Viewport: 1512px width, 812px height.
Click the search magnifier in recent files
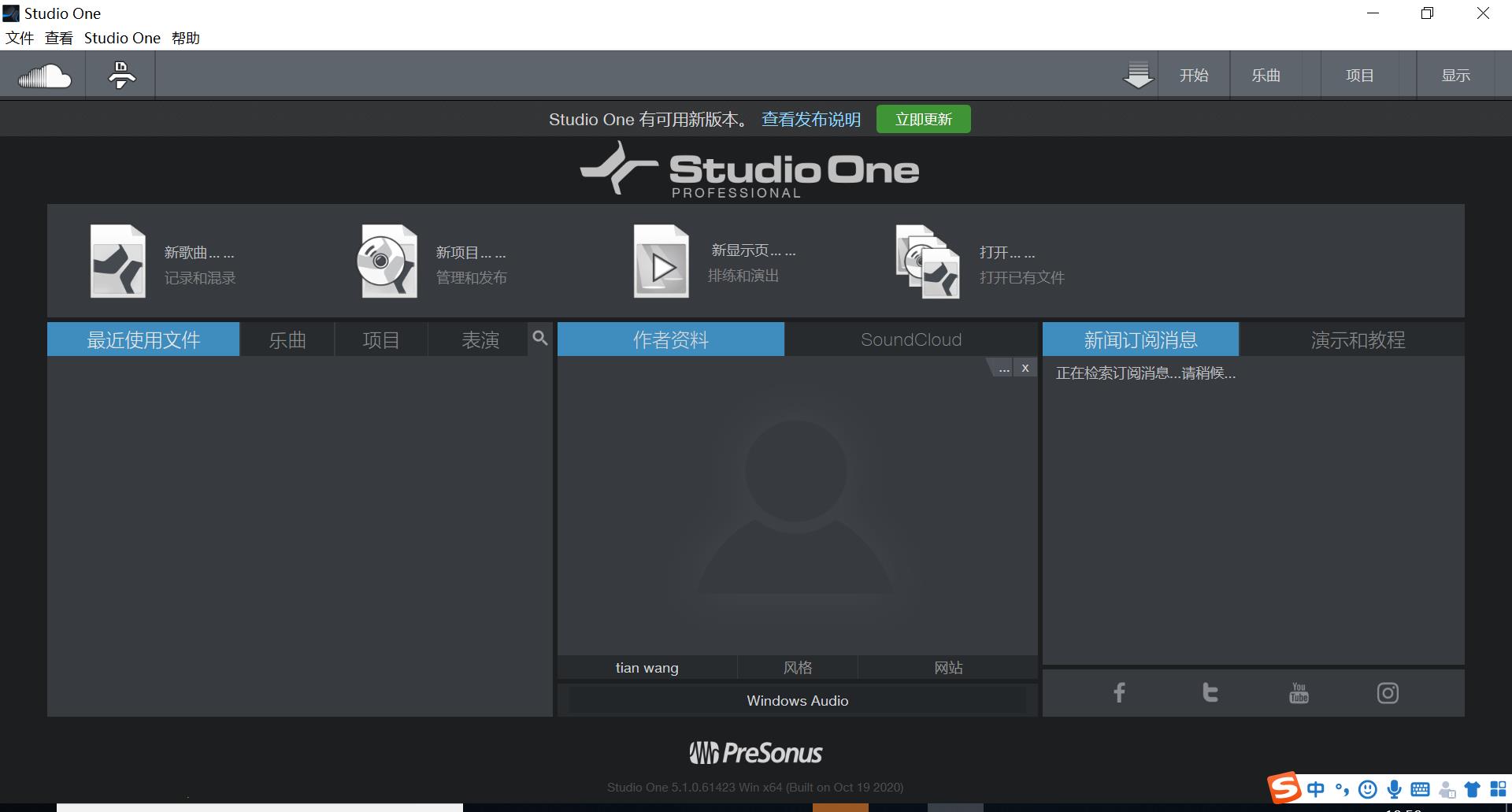[x=539, y=338]
